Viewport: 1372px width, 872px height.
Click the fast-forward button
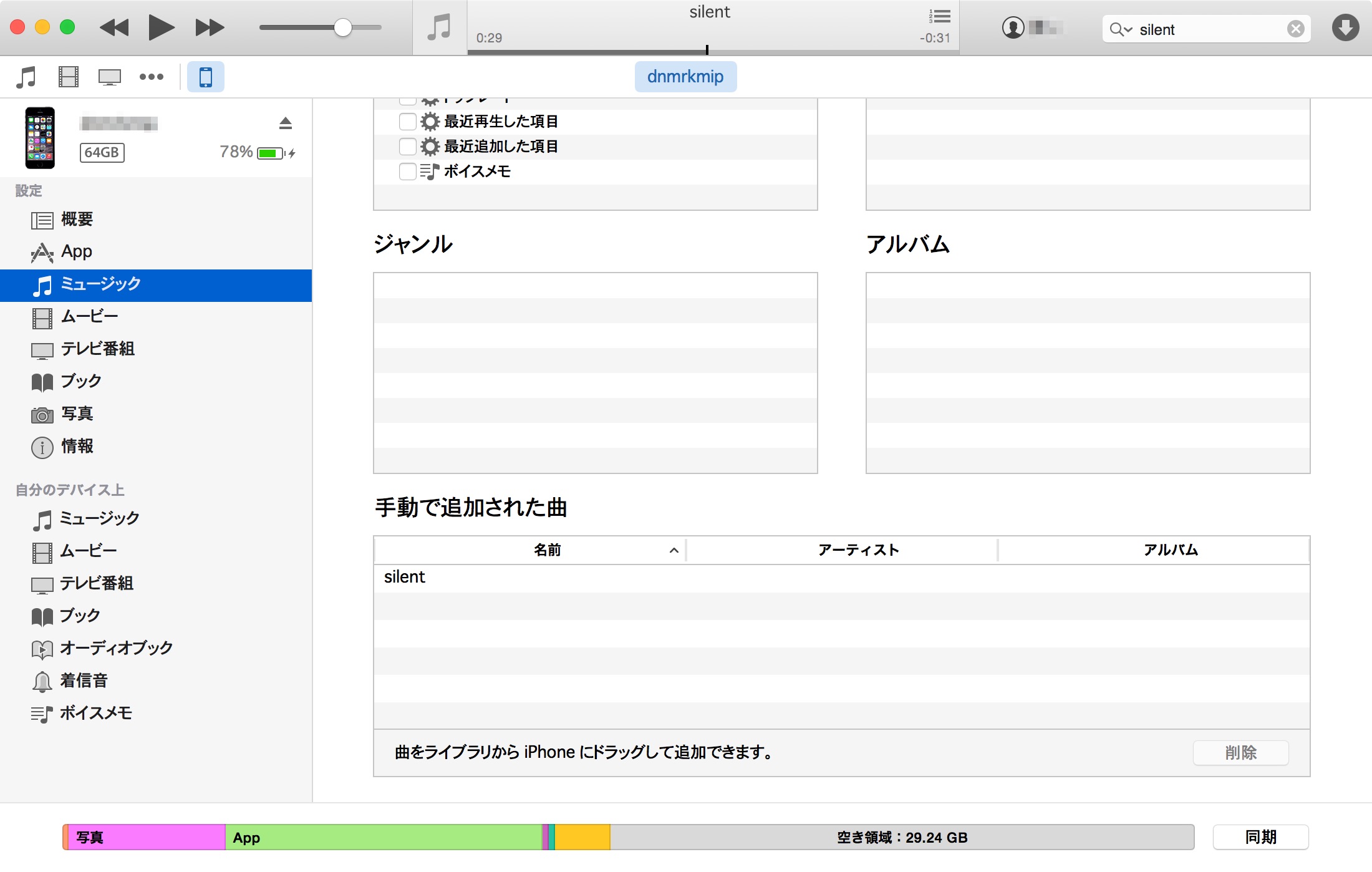click(209, 27)
